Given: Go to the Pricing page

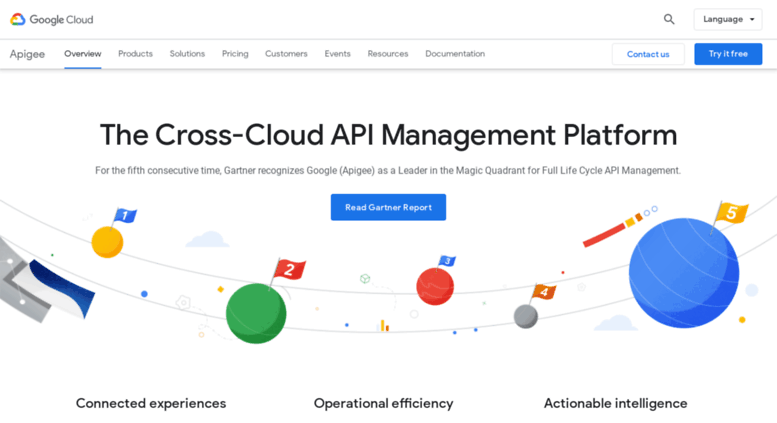Looking at the screenshot, I should pyautogui.click(x=235, y=54).
